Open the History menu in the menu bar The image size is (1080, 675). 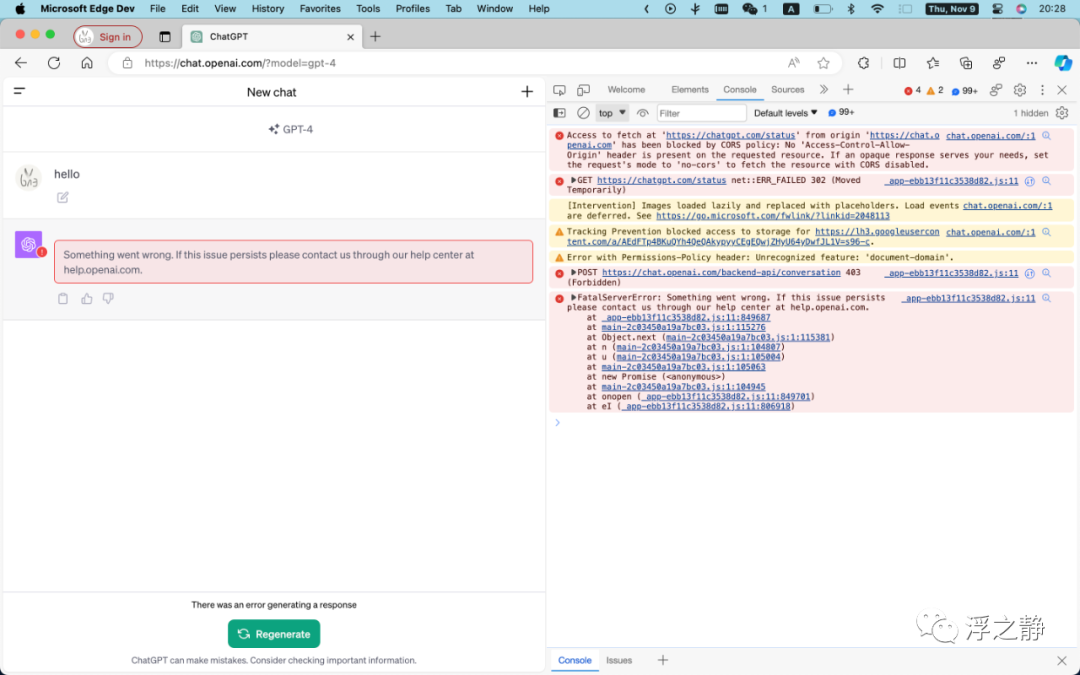(267, 9)
